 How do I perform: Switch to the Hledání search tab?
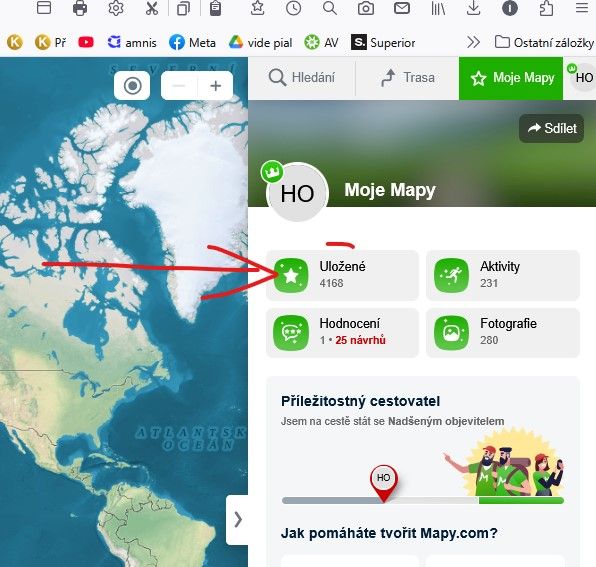pyautogui.click(x=302, y=78)
